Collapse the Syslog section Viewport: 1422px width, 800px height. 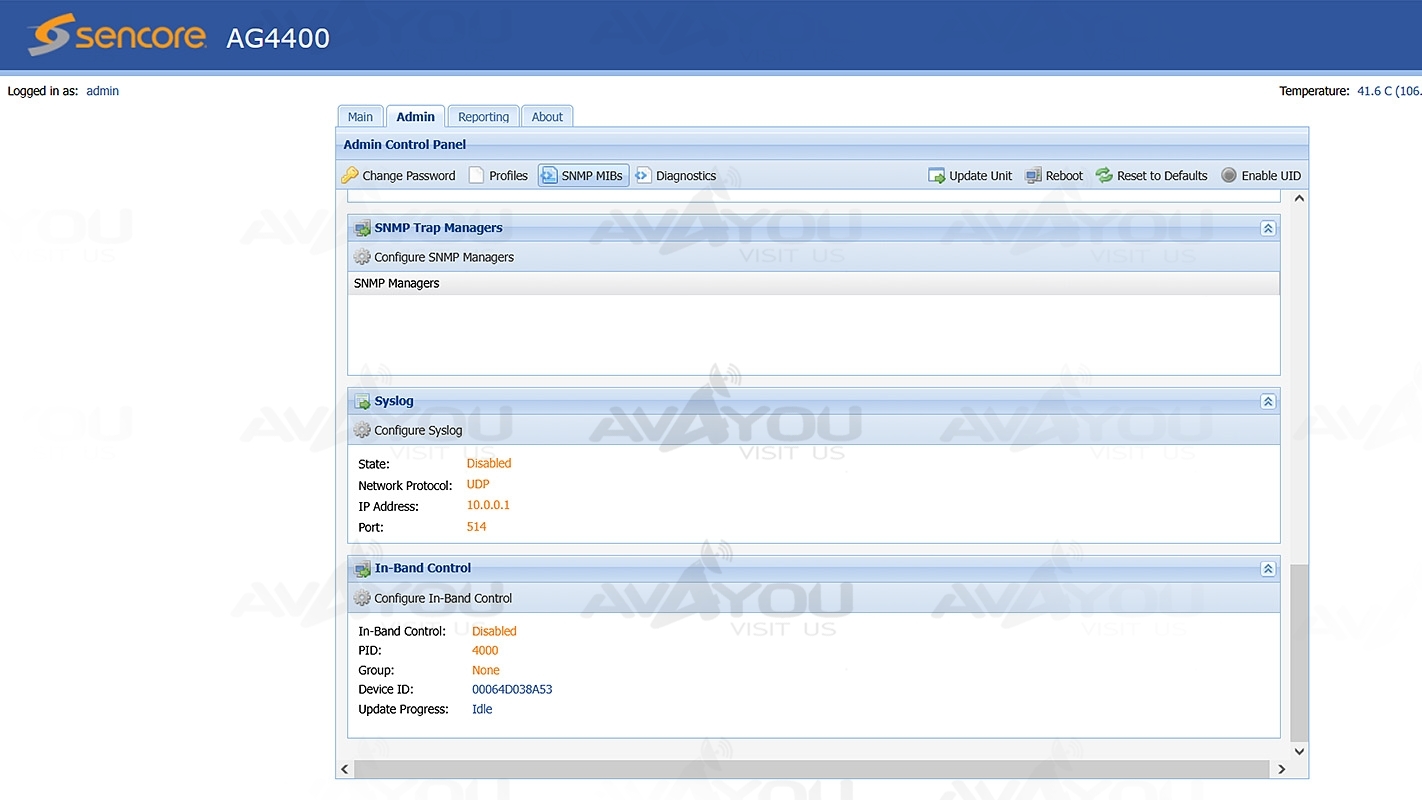(x=1268, y=401)
